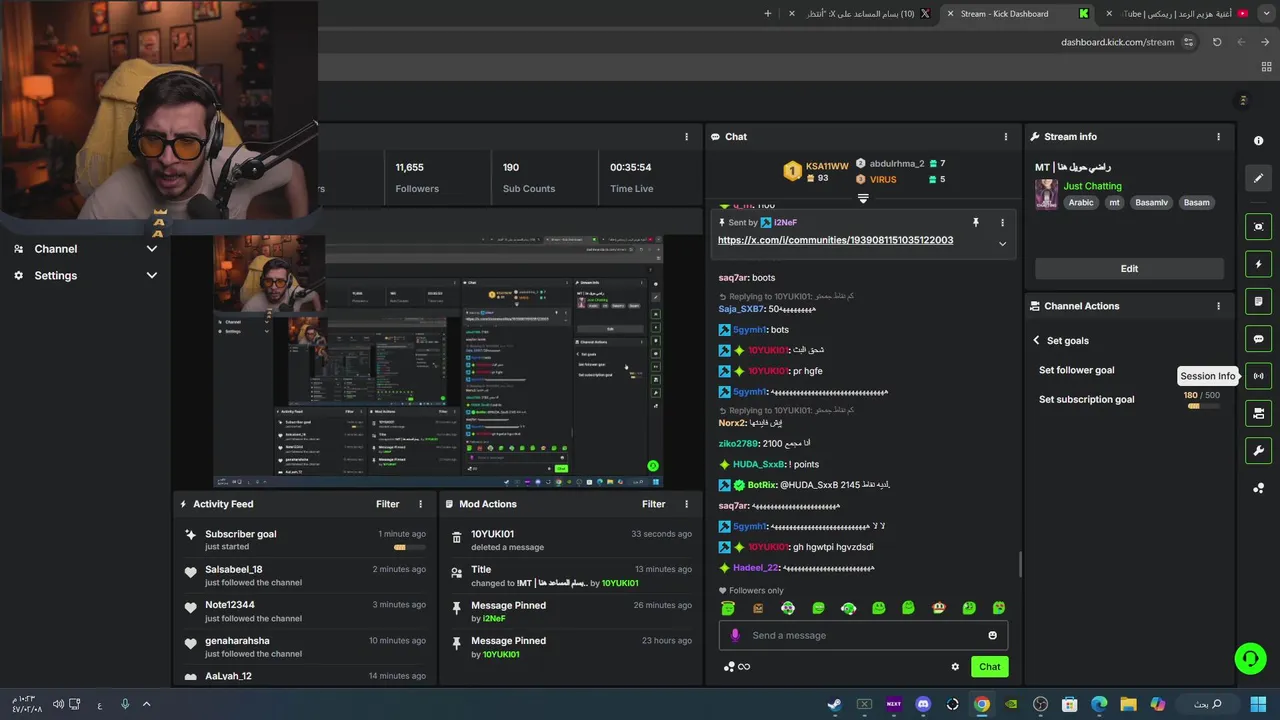Click in the Send a message field
1280x720 pixels.
tap(863, 635)
